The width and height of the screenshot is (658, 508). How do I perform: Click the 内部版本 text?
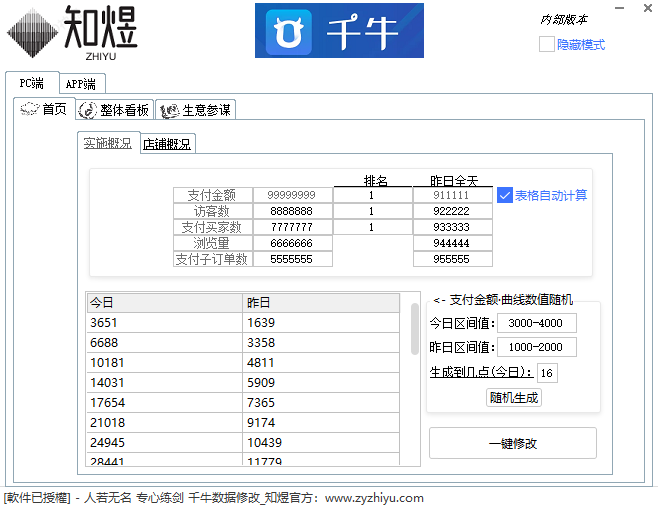click(564, 19)
